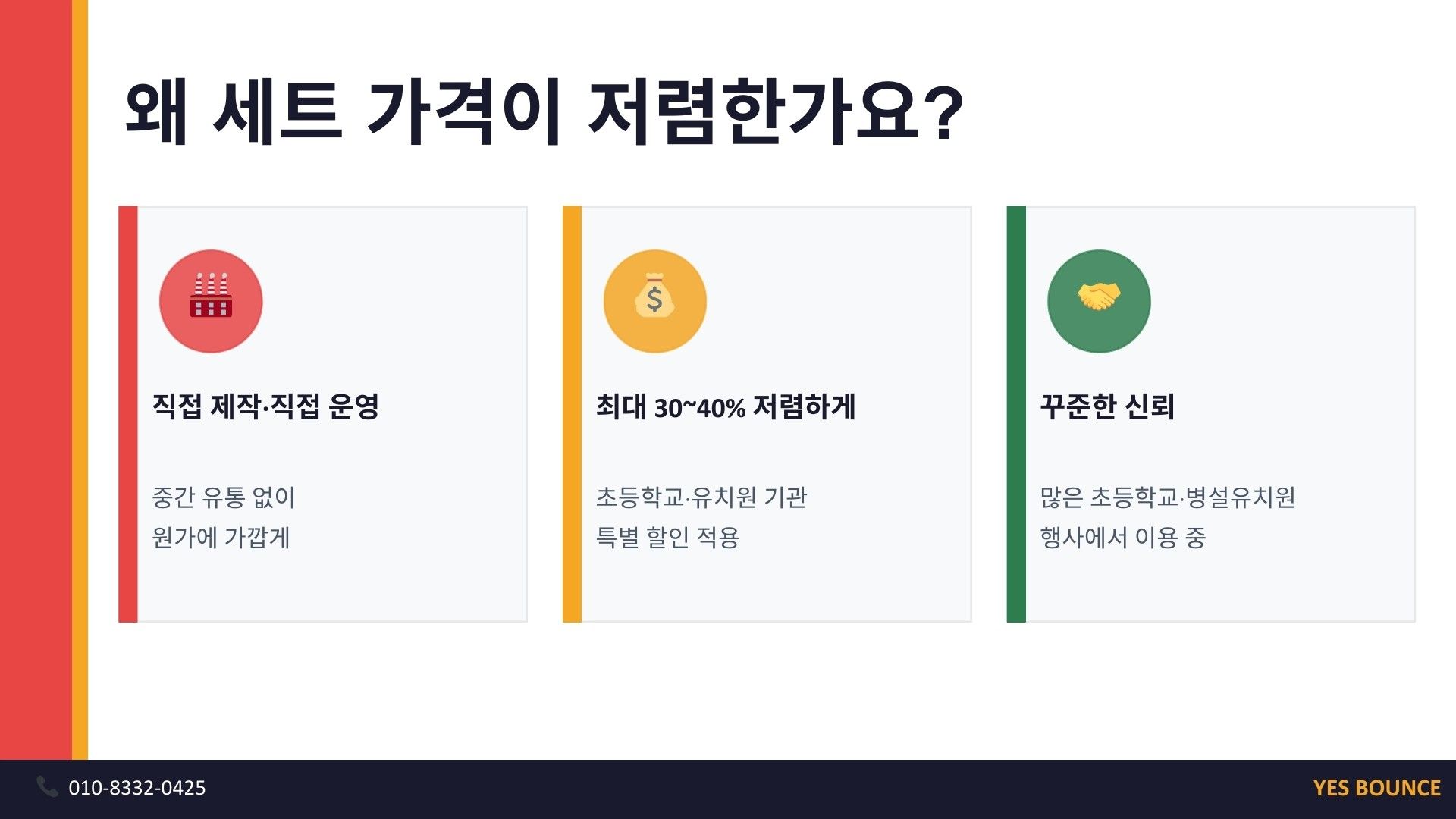Image resolution: width=1456 pixels, height=819 pixels.
Task: Click the text line 행사에서 이용 중
Action: point(1122,538)
